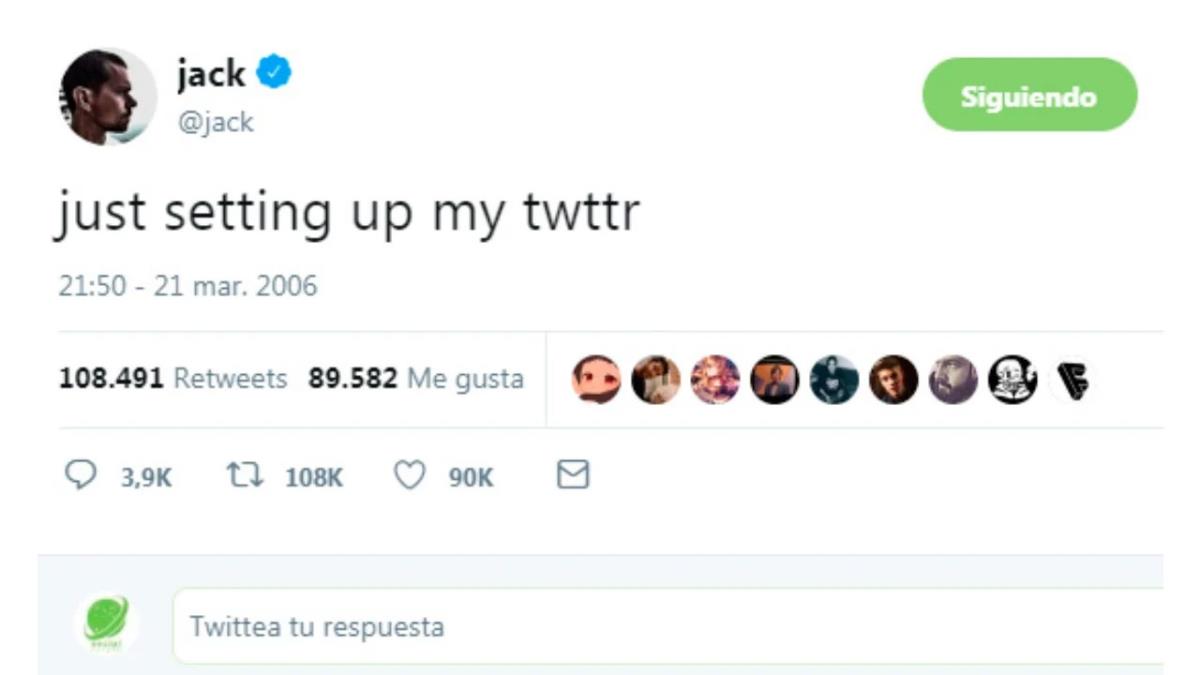Click the reply speech bubble icon
The width and height of the screenshot is (1200, 675).
pyautogui.click(x=78, y=476)
